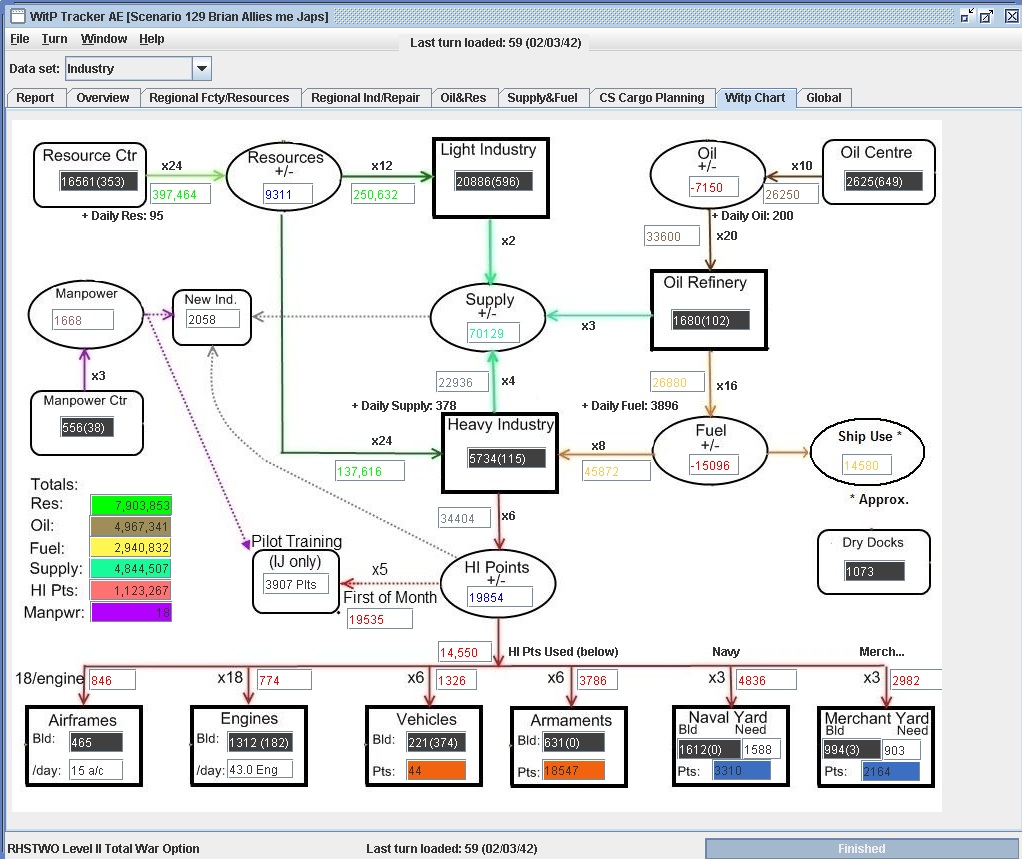Open the Turn menu
This screenshot has width=1022, height=859.
54,38
